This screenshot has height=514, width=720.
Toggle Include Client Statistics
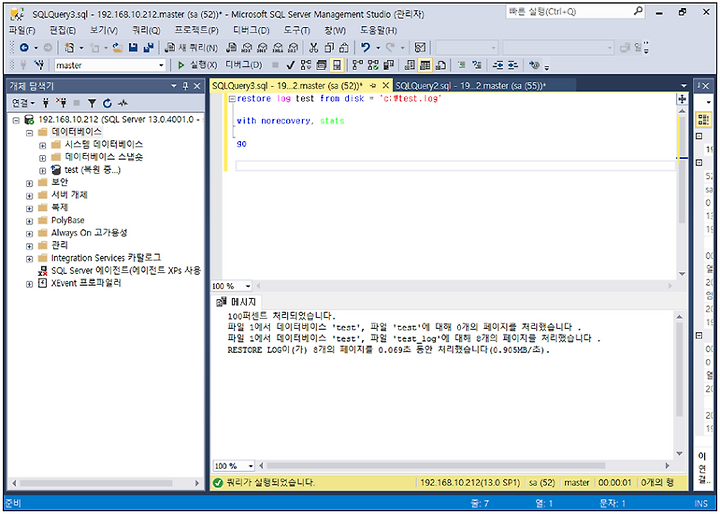(x=388, y=65)
